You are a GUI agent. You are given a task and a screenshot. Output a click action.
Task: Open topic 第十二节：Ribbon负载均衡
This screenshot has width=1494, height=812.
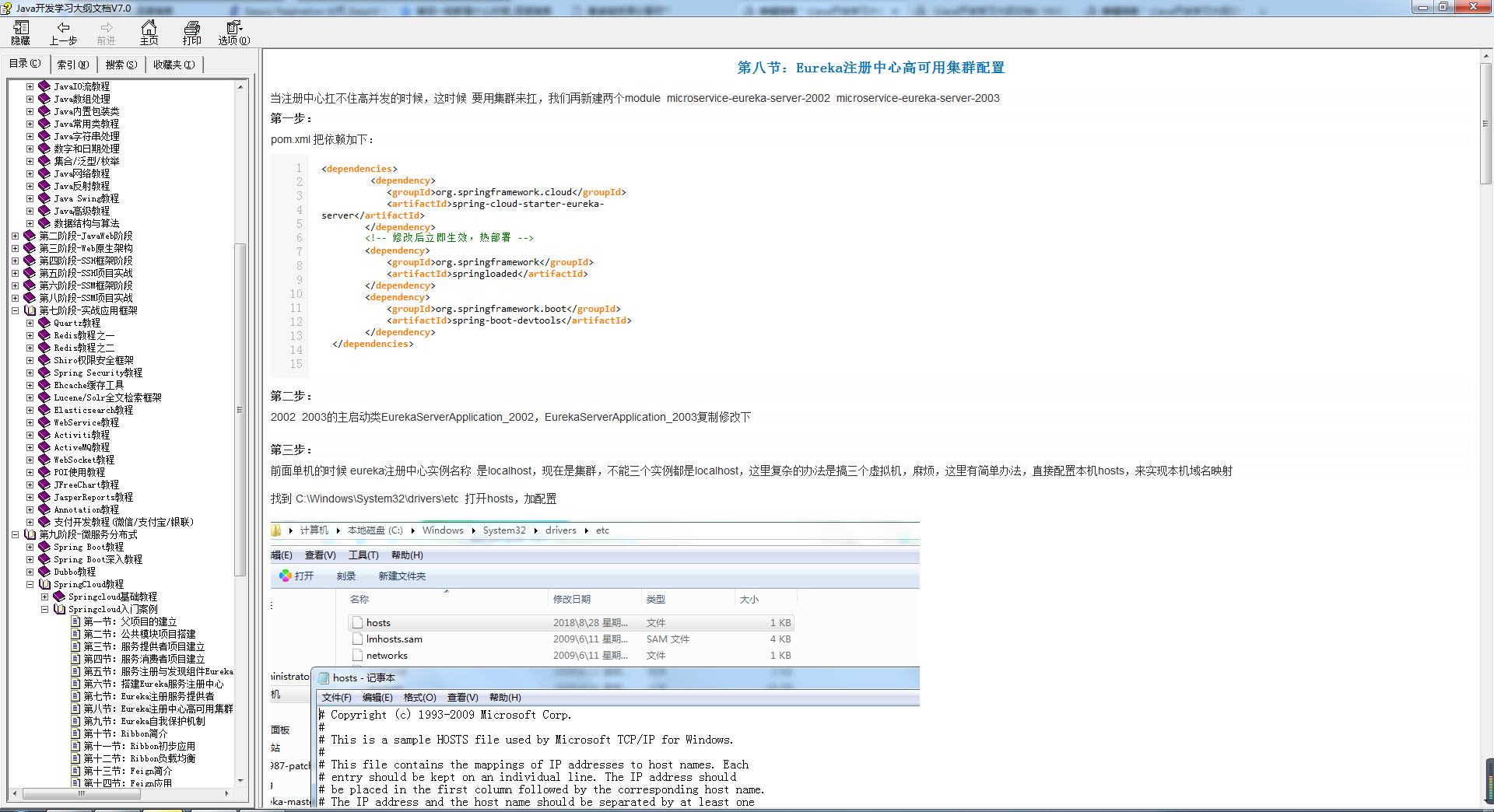(139, 758)
